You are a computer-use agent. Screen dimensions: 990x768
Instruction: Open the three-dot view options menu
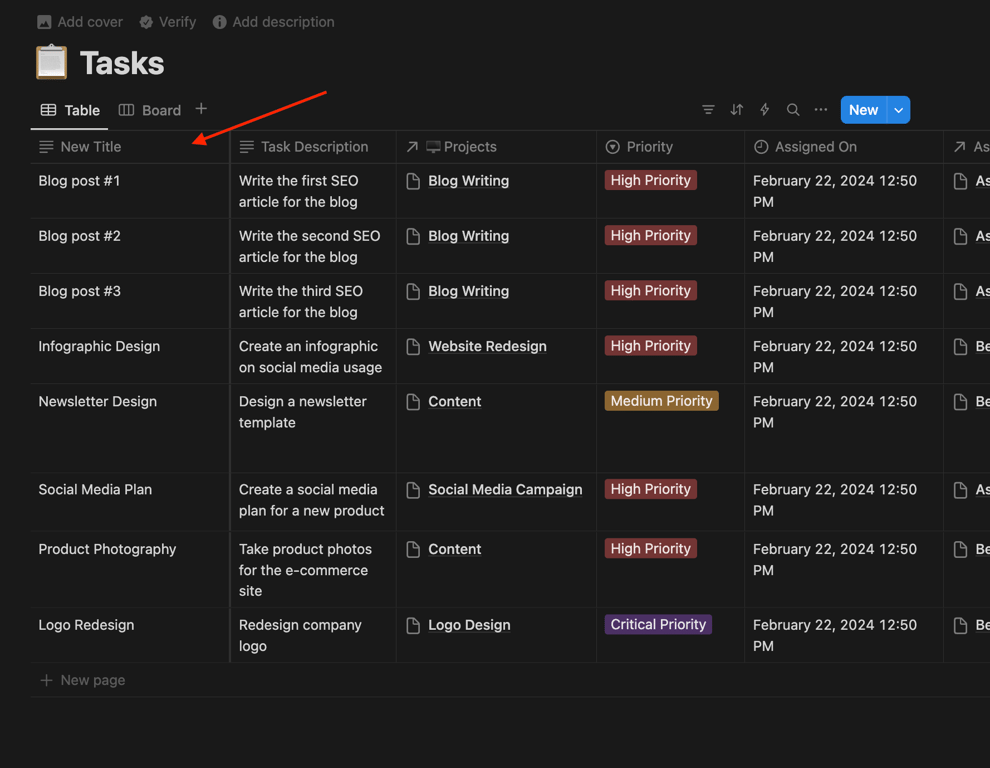coord(821,110)
